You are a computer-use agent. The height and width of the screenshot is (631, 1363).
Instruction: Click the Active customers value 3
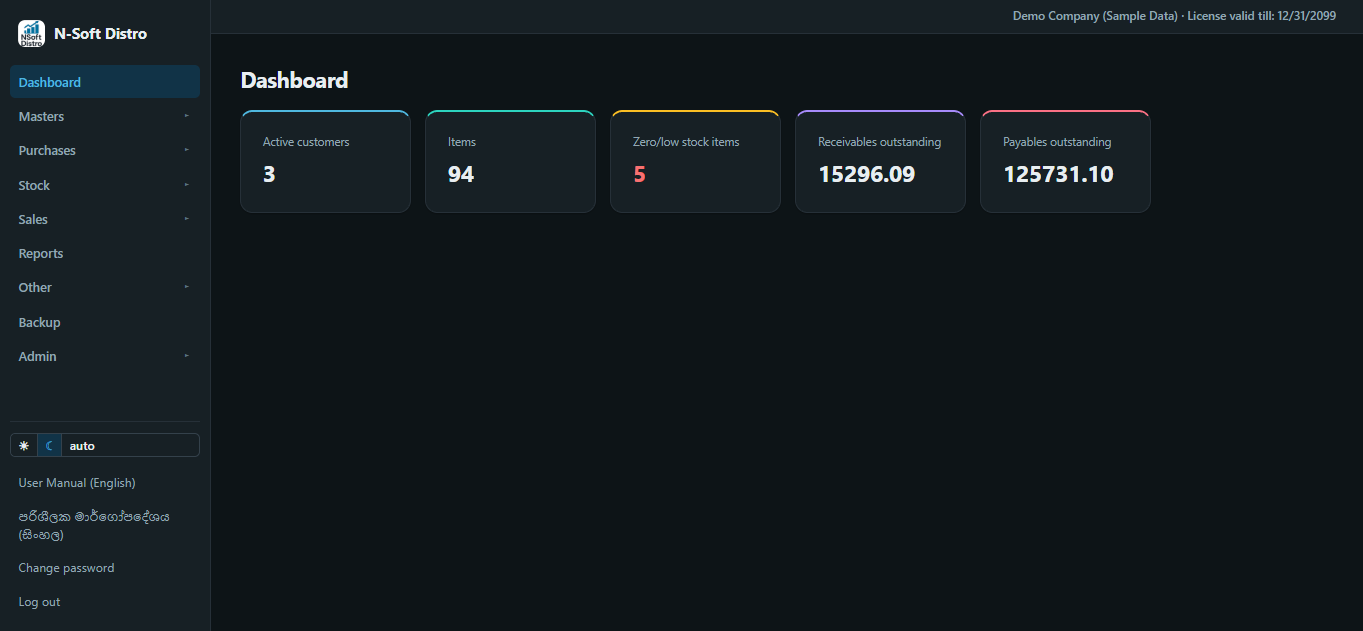pyautogui.click(x=269, y=174)
